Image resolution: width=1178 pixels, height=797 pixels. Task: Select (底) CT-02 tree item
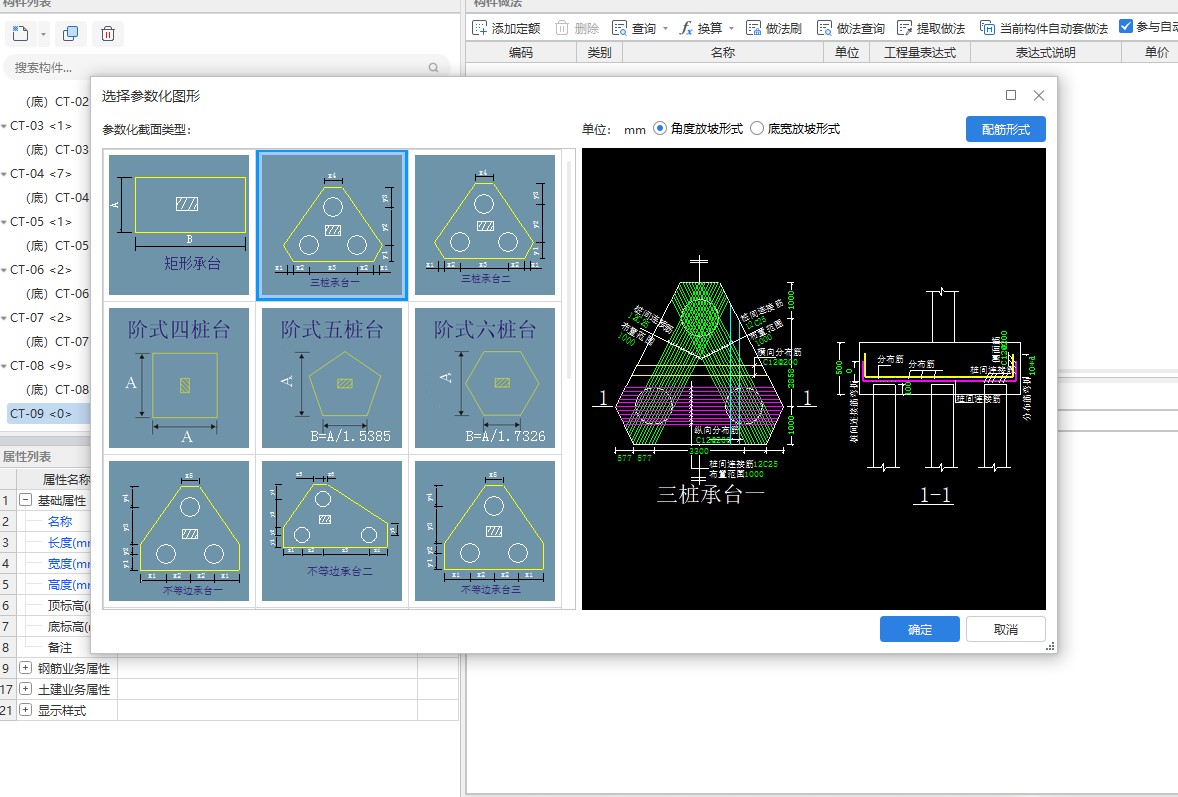coord(57,101)
